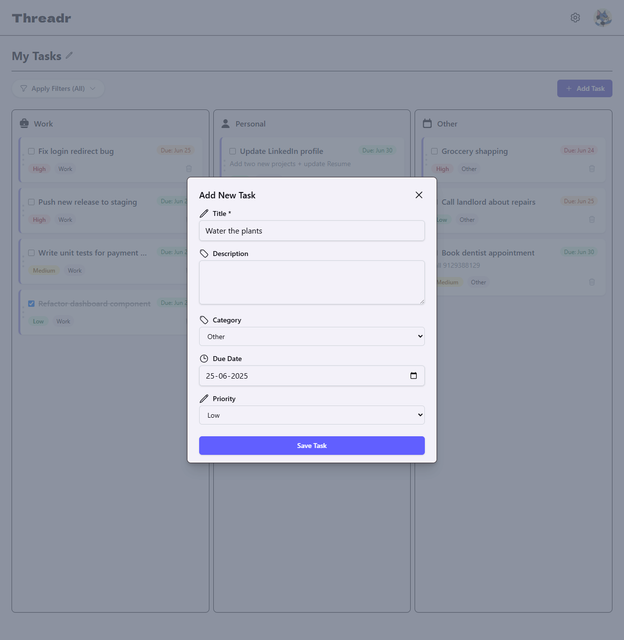Screen dimensions: 624x640
Task: Click into the Description text area
Action: (x=312, y=282)
